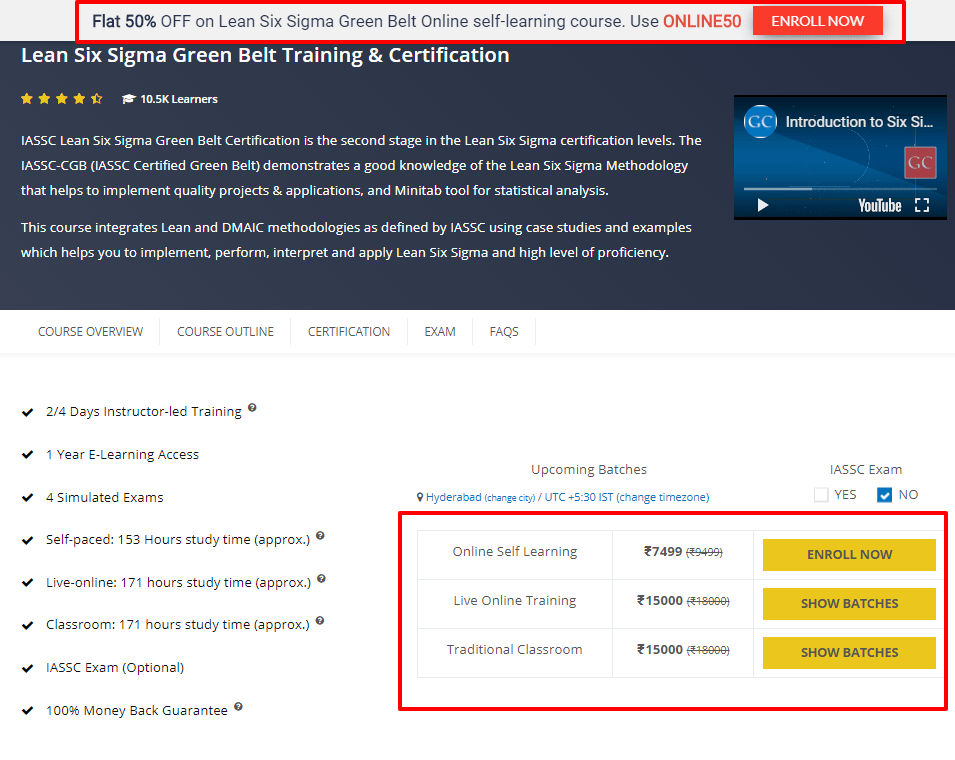Screen dimensions: 955x760
Task: Show help for Live-online study time
Action: coord(322,578)
